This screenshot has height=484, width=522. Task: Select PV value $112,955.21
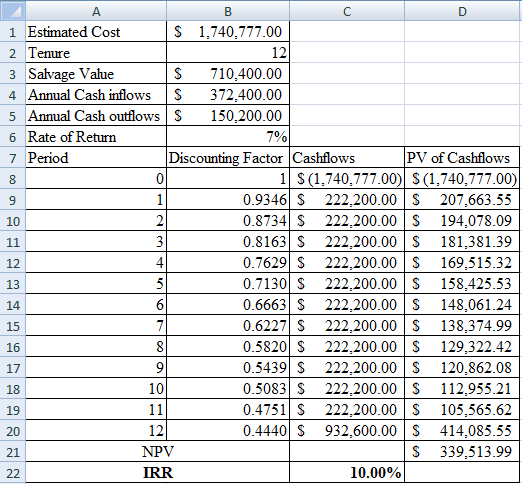[462, 389]
